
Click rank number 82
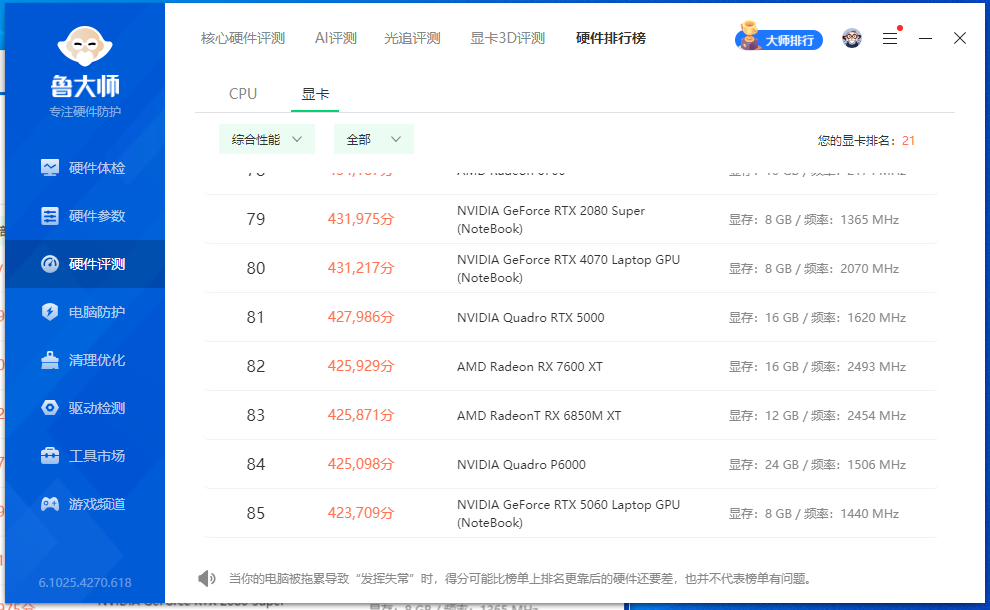(256, 366)
